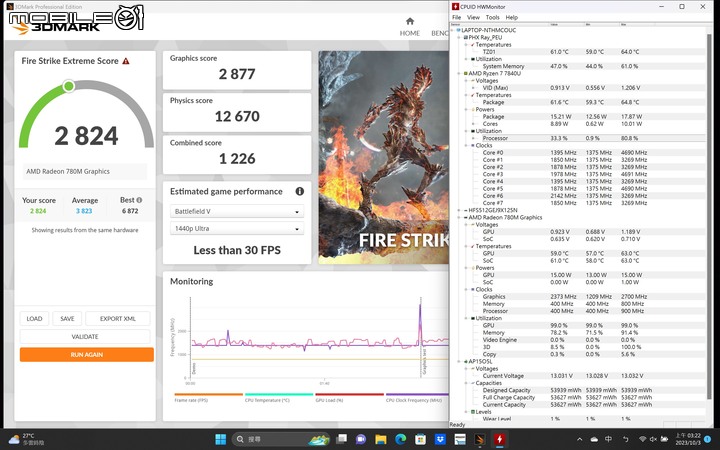Click the taskbar search box

(x=281, y=439)
